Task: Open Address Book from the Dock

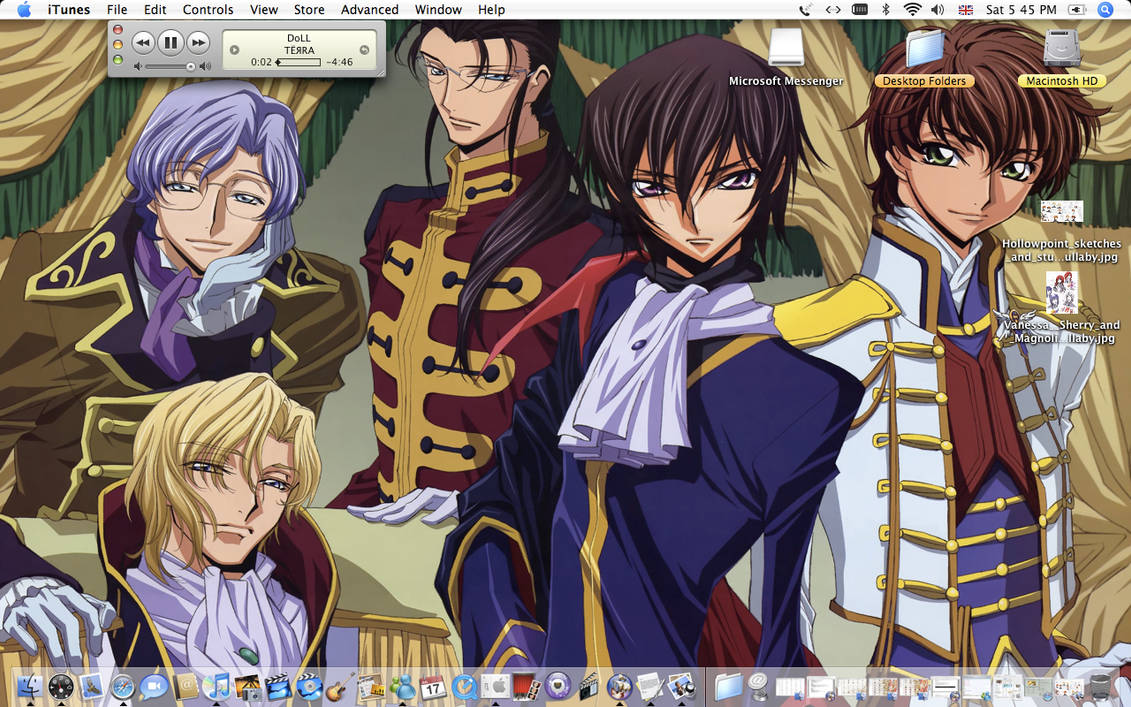Action: click(185, 685)
